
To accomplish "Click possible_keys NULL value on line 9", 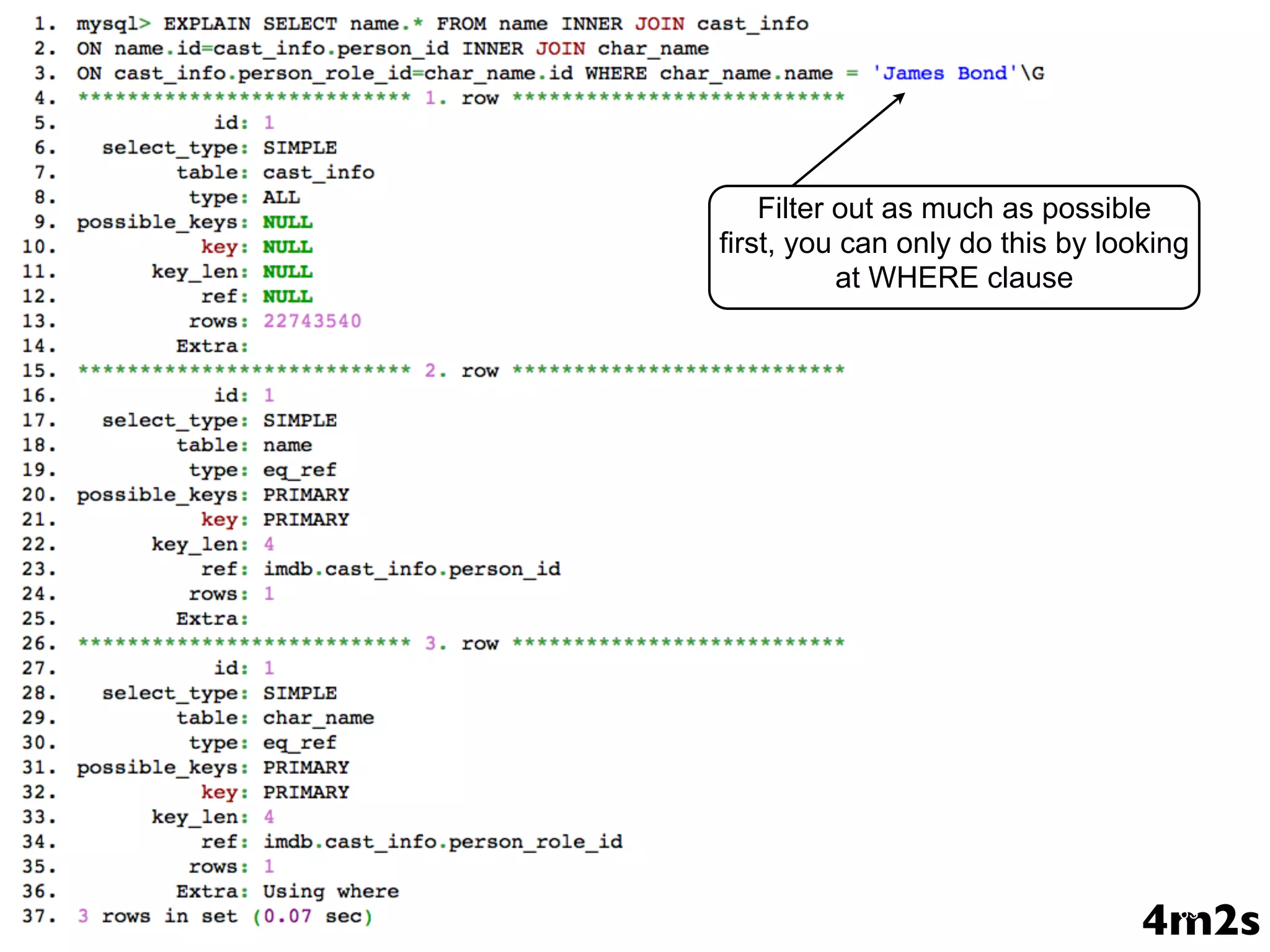I will (287, 222).
